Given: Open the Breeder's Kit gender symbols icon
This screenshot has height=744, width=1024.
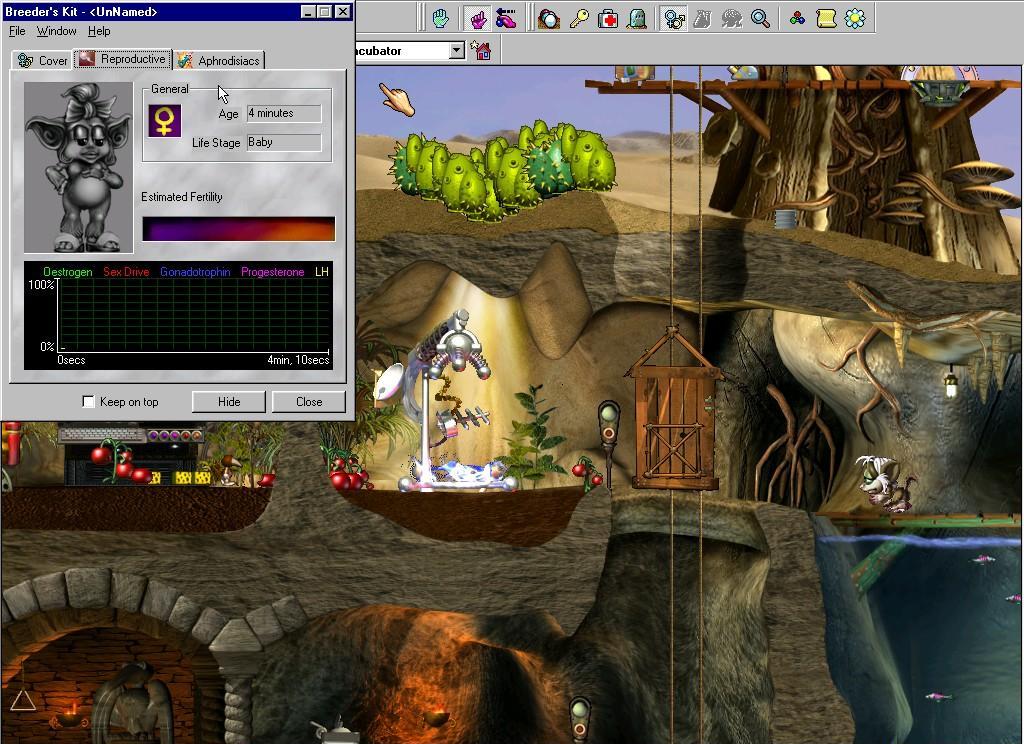Looking at the screenshot, I should (x=674, y=18).
